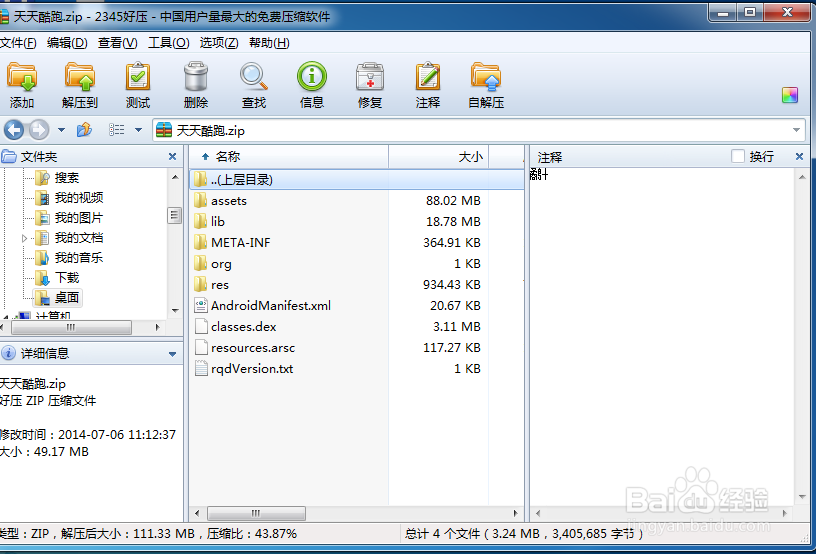816x554 pixels.
Task: Toggle the 换行 word wrap checkbox
Action: [x=737, y=156]
